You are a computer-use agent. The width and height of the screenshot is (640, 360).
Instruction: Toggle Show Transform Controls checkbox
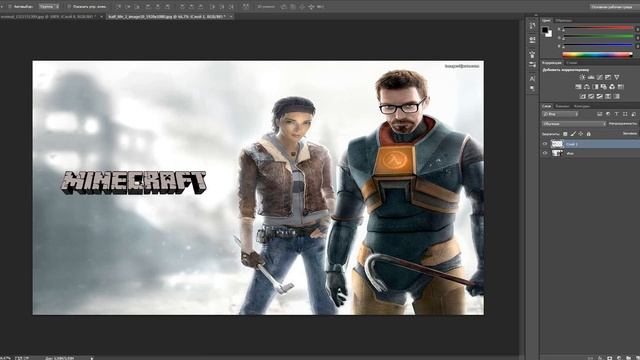pos(69,7)
